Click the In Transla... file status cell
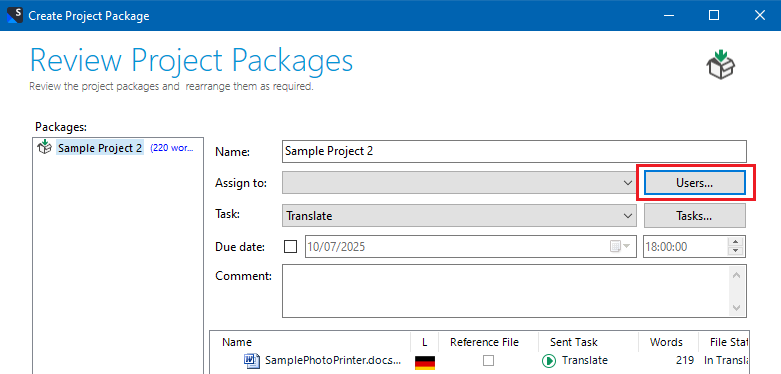This screenshot has width=781, height=374. (726, 361)
